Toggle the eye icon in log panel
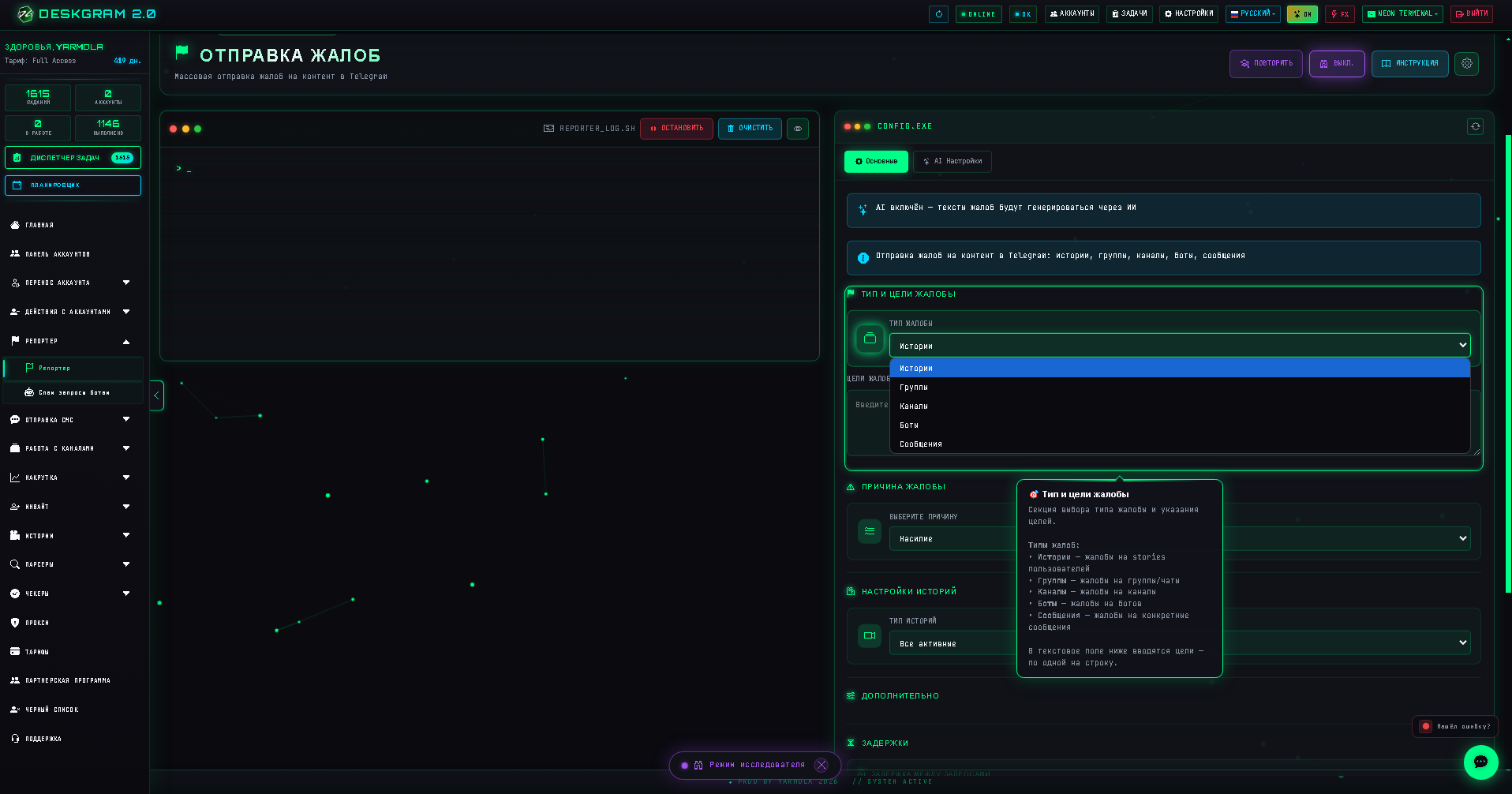 coord(798,129)
